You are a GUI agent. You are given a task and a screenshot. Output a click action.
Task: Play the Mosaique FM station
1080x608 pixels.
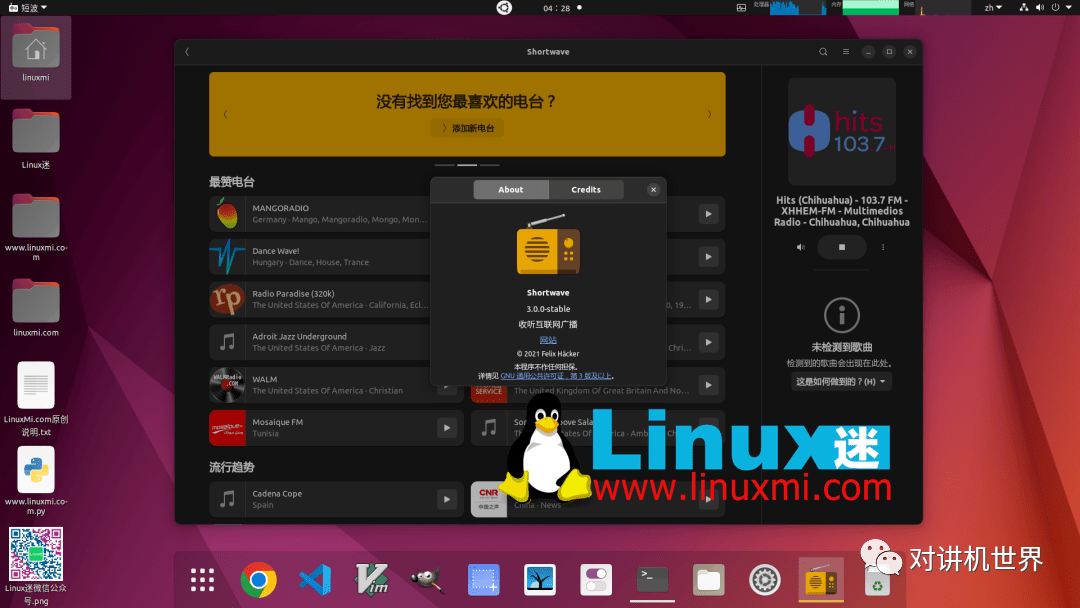(x=446, y=428)
